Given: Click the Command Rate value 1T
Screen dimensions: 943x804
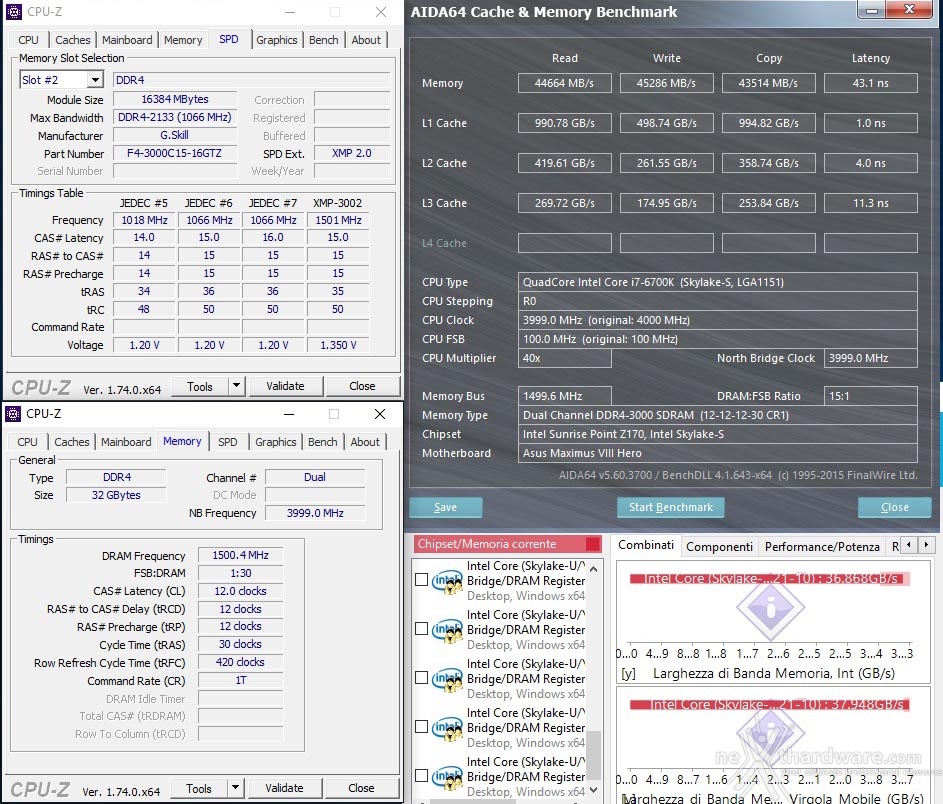Looking at the screenshot, I should (x=241, y=680).
